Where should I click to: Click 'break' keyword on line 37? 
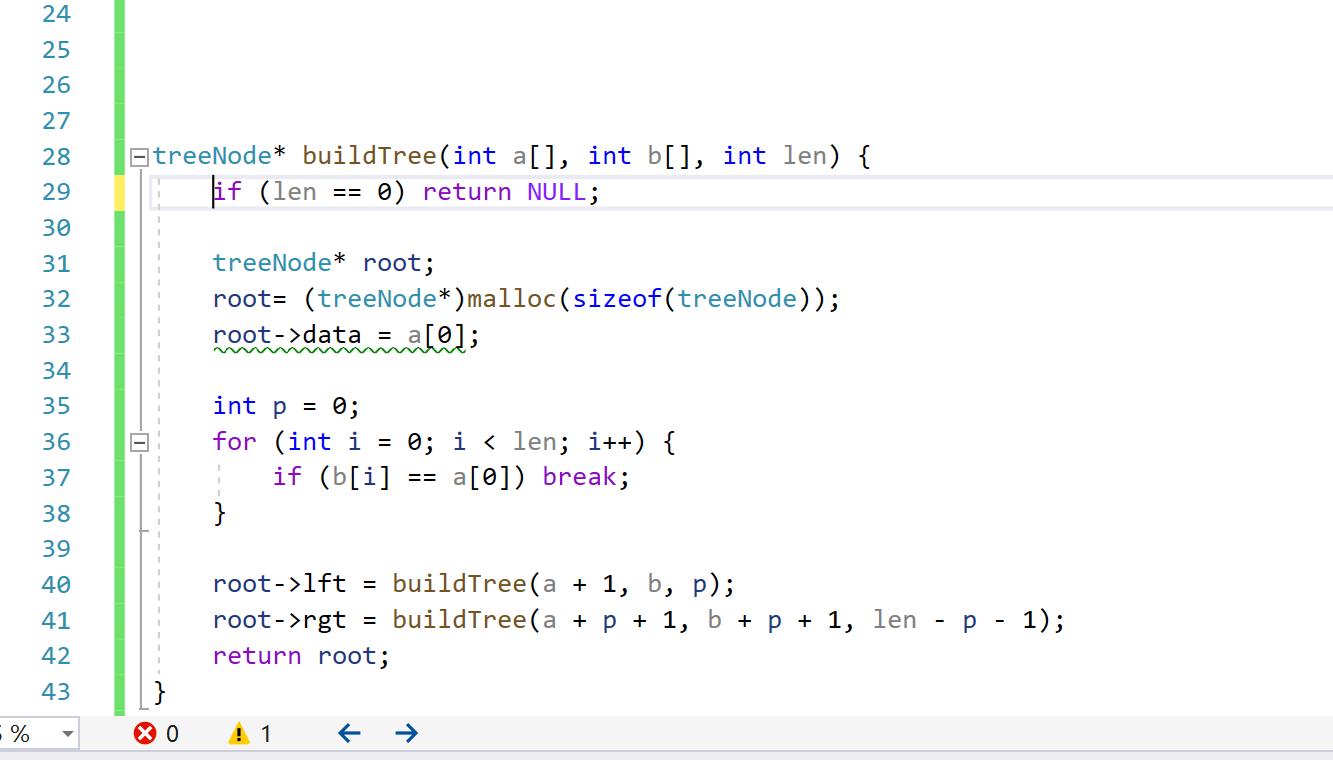(x=579, y=477)
